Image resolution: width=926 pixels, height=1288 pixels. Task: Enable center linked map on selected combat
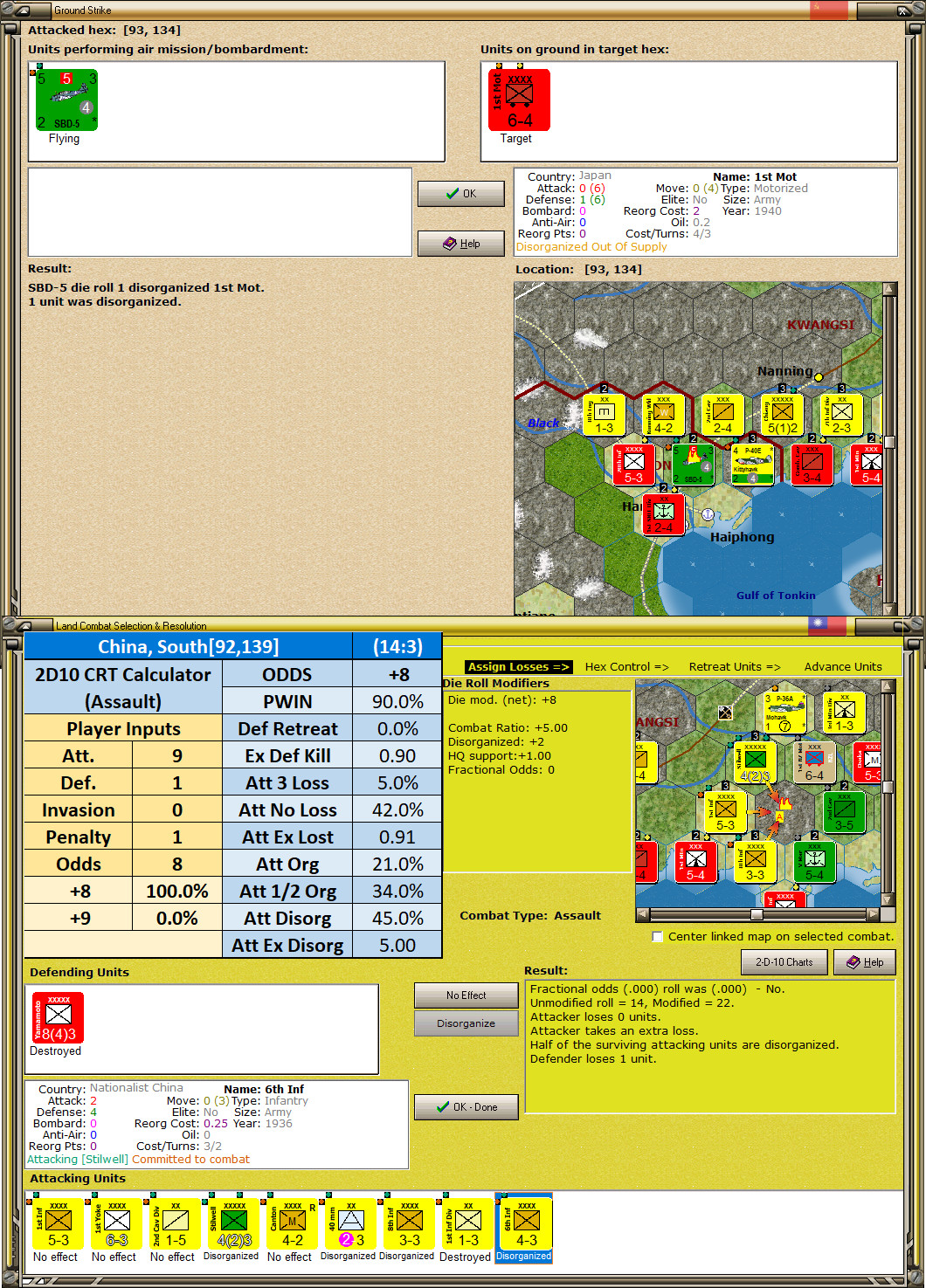point(658,937)
